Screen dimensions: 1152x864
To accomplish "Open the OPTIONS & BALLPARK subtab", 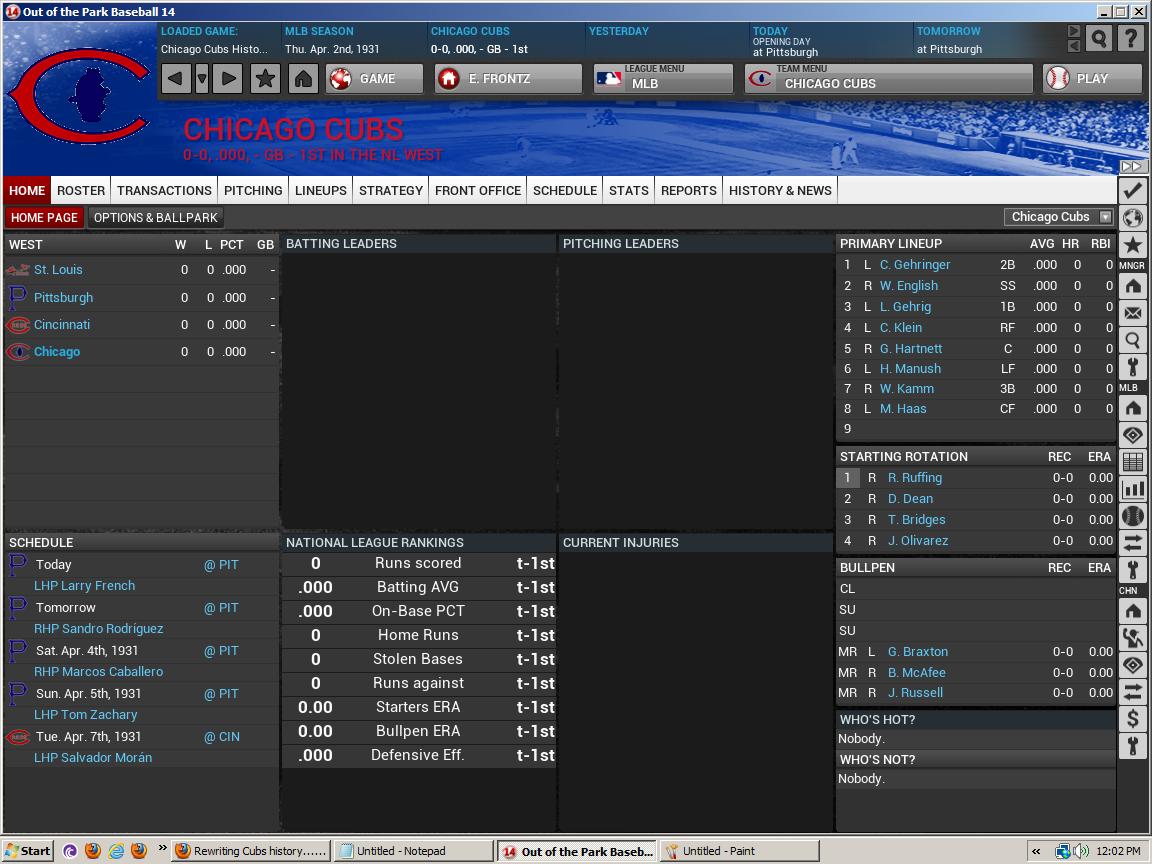I will tap(155, 217).
